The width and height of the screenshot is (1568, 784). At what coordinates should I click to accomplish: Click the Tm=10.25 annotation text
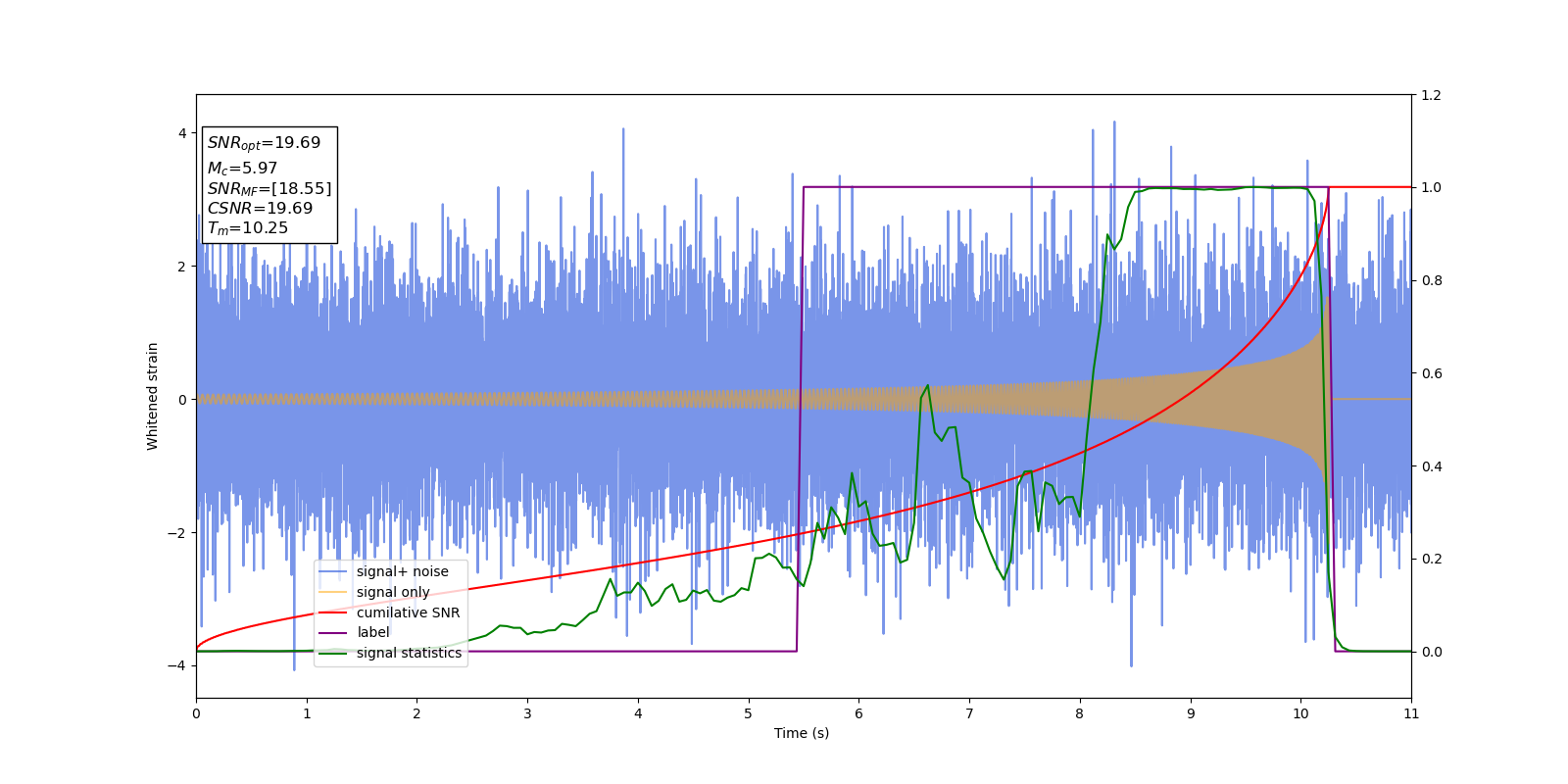pyautogui.click(x=248, y=228)
